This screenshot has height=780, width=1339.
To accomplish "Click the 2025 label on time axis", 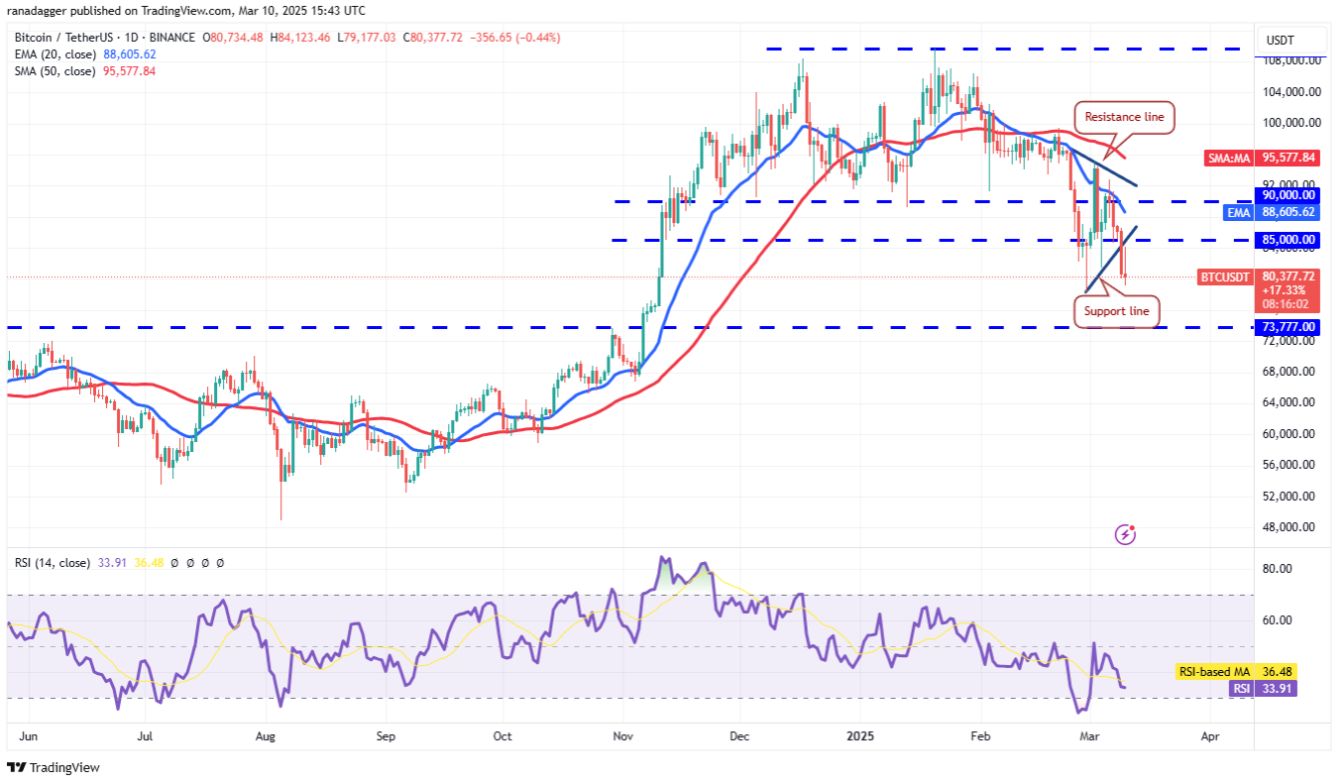I will point(859,735).
